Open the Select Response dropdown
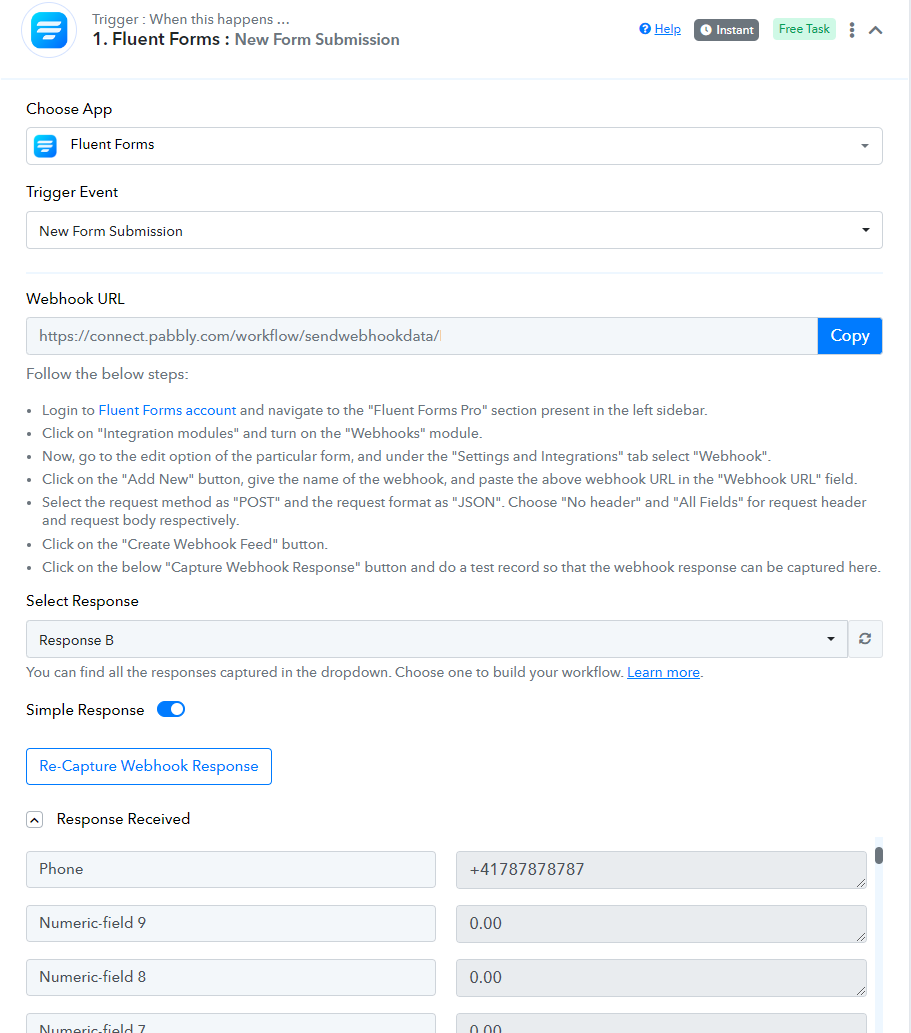This screenshot has width=911, height=1033. [x=437, y=639]
